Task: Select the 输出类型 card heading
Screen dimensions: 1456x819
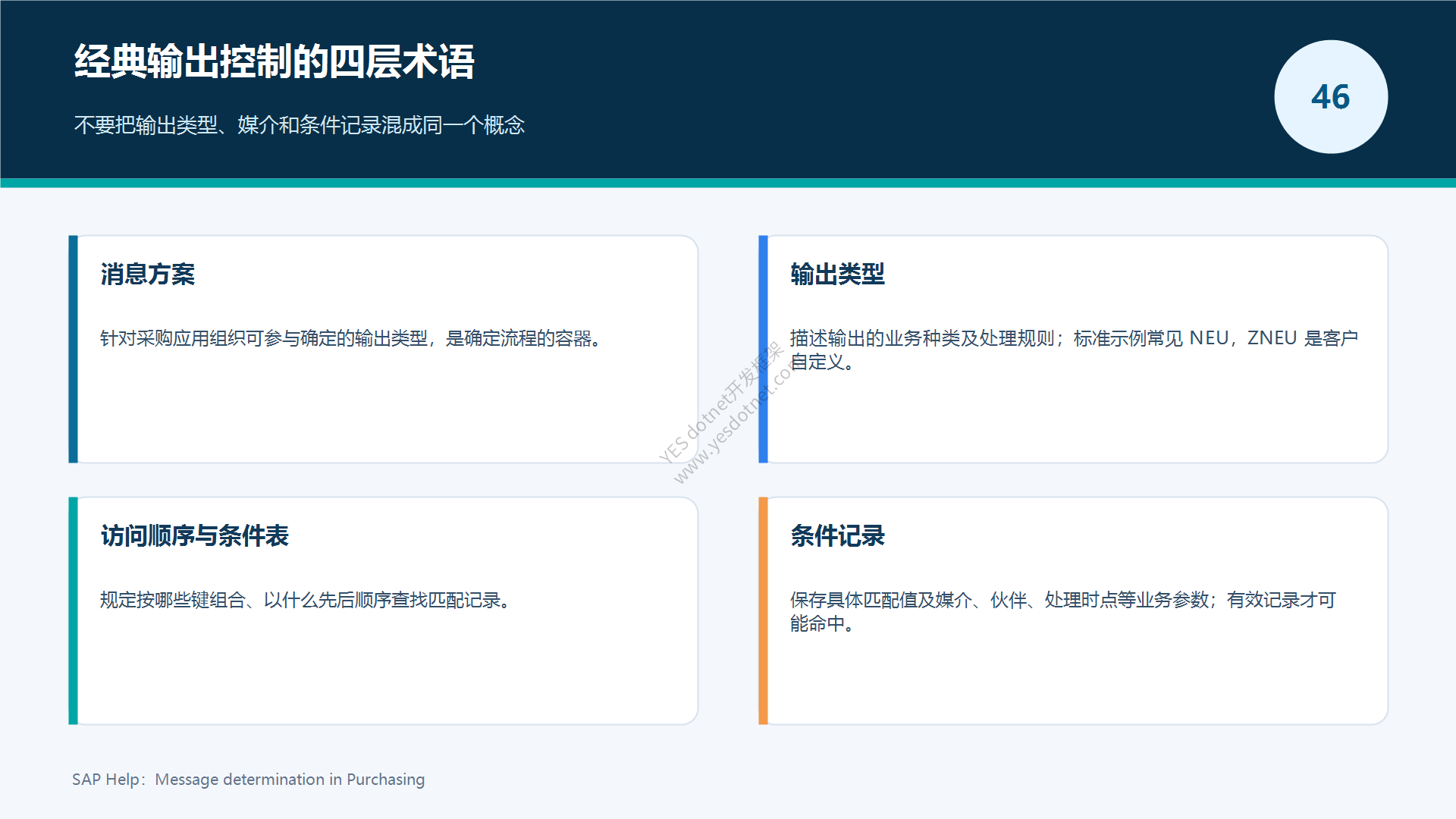Action: tap(837, 274)
